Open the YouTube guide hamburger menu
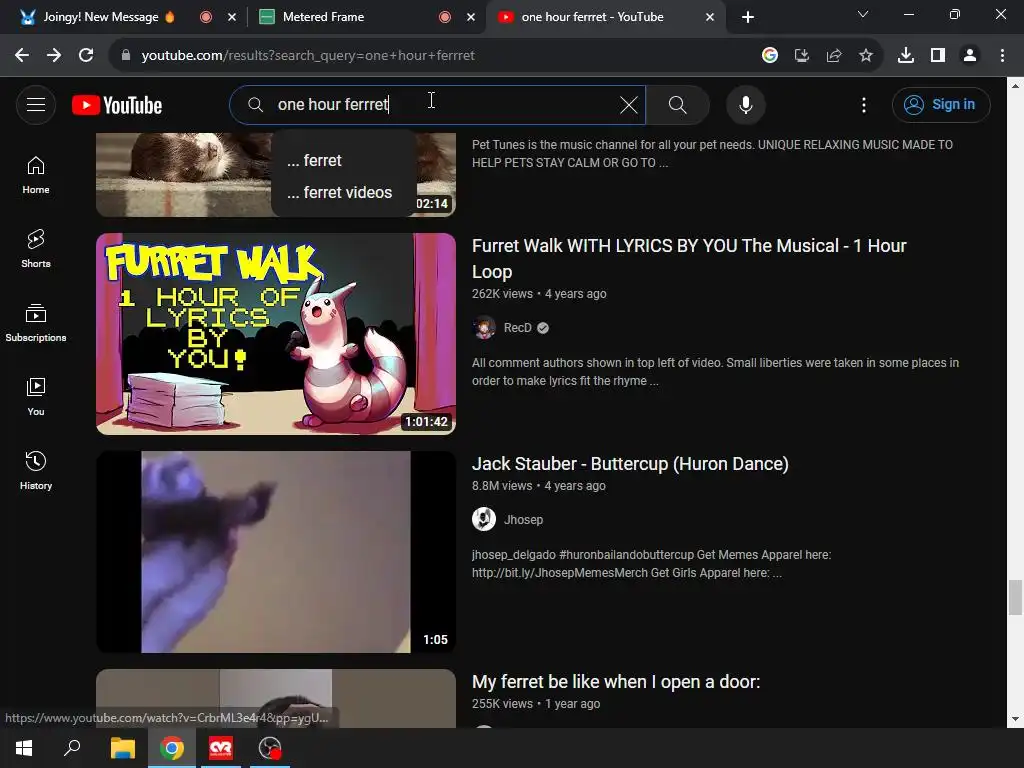The height and width of the screenshot is (768, 1024). pyautogui.click(x=36, y=104)
